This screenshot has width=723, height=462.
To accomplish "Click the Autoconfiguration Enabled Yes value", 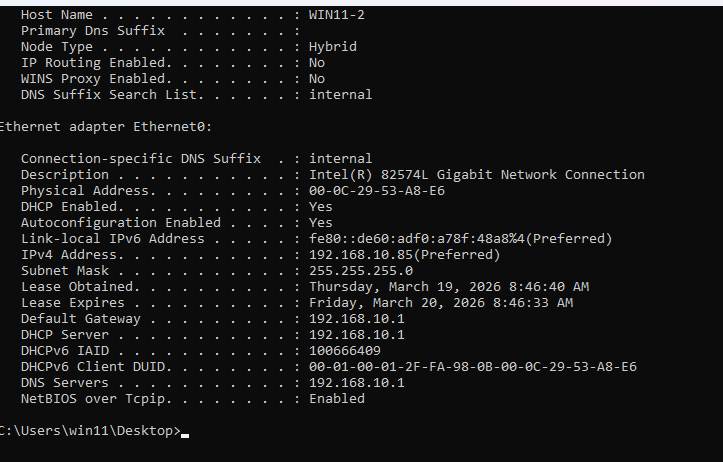I will pyautogui.click(x=320, y=223).
